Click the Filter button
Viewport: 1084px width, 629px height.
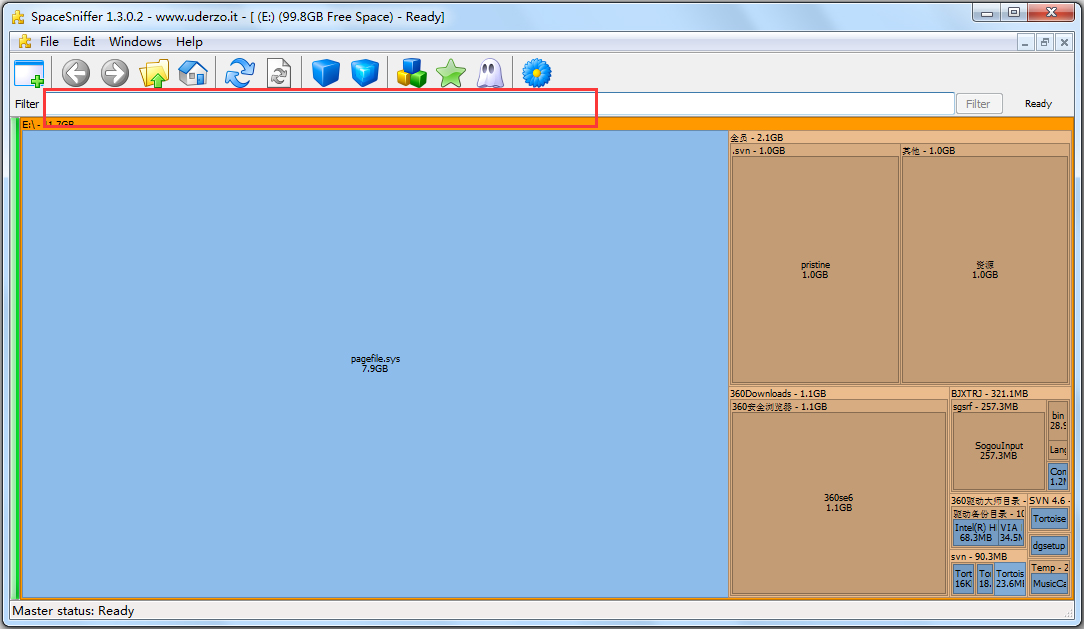click(x=978, y=104)
